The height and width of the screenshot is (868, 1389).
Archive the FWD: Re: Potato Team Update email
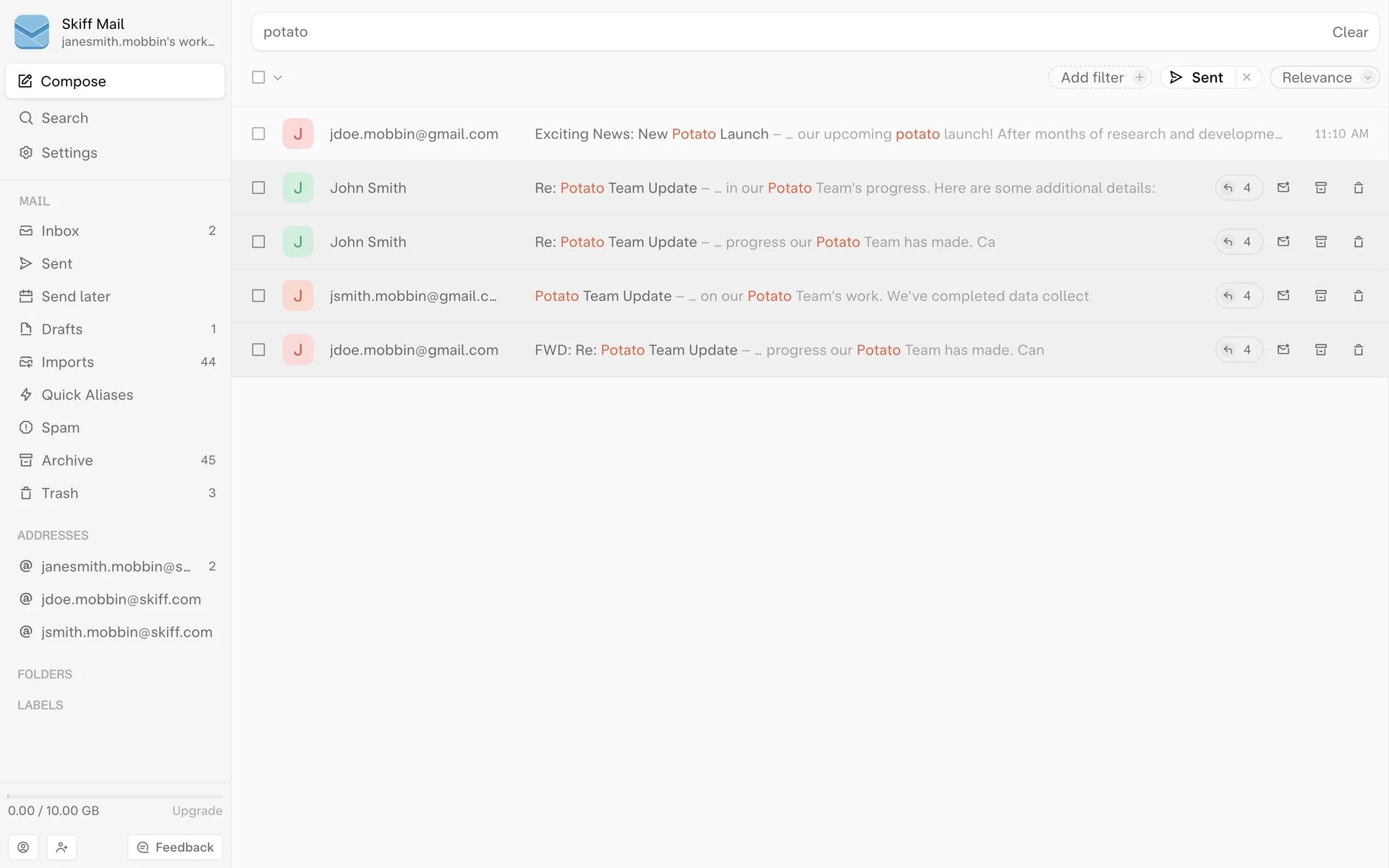(x=1320, y=350)
